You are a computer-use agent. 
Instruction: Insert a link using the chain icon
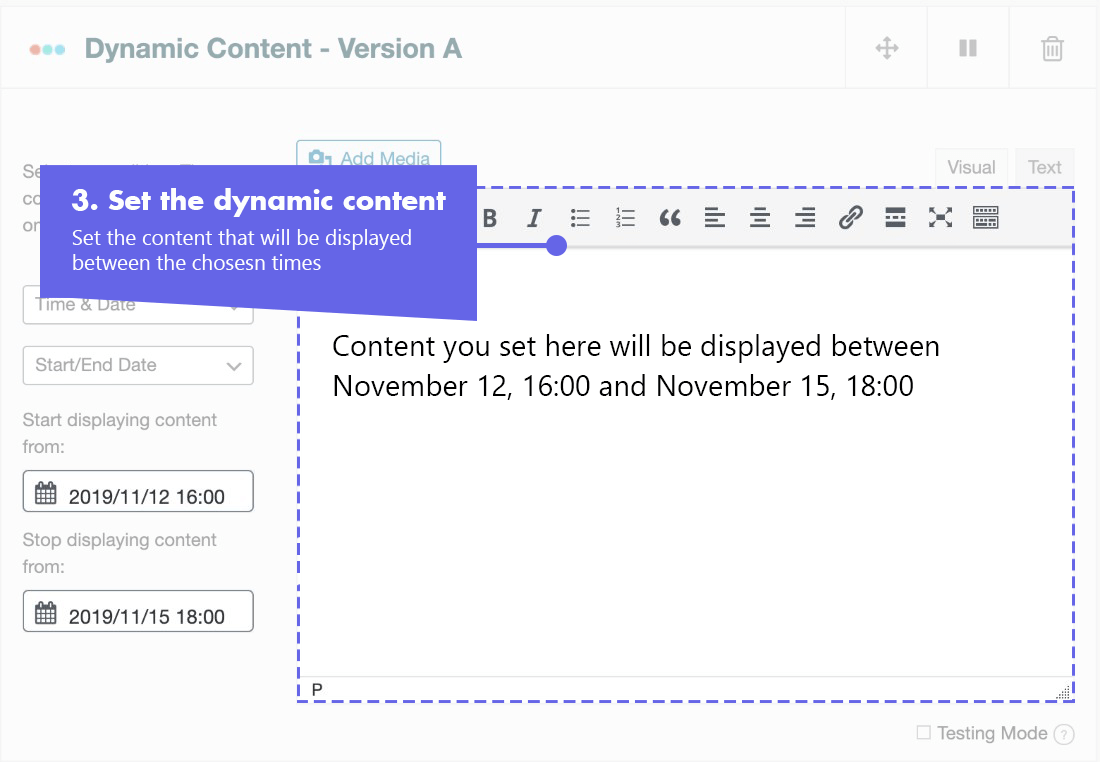(x=850, y=218)
